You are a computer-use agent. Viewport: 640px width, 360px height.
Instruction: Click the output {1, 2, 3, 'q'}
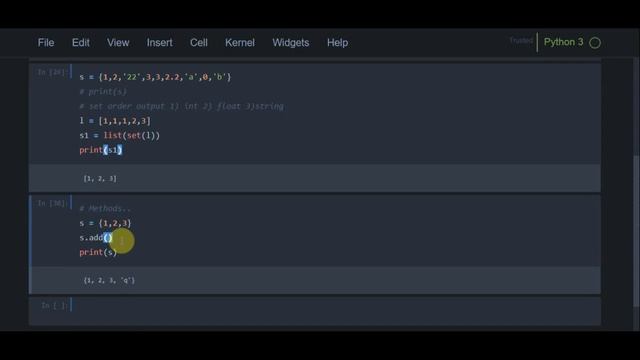[x=109, y=280]
